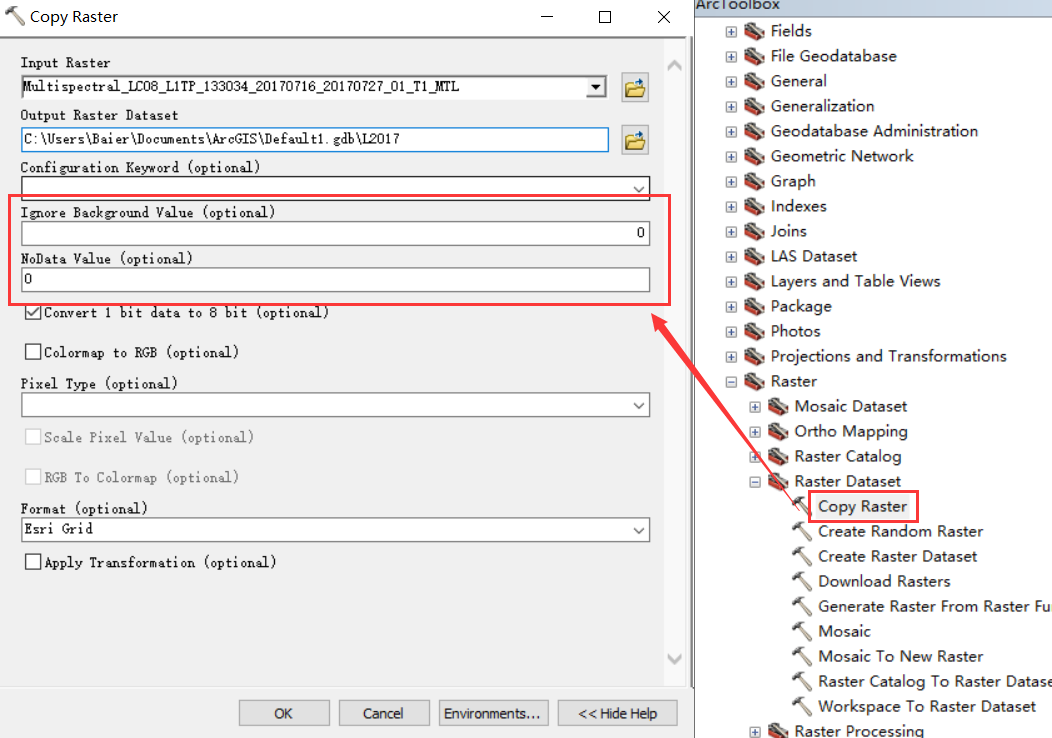Click the Hide Help button
Image resolution: width=1052 pixels, height=738 pixels.
(617, 713)
